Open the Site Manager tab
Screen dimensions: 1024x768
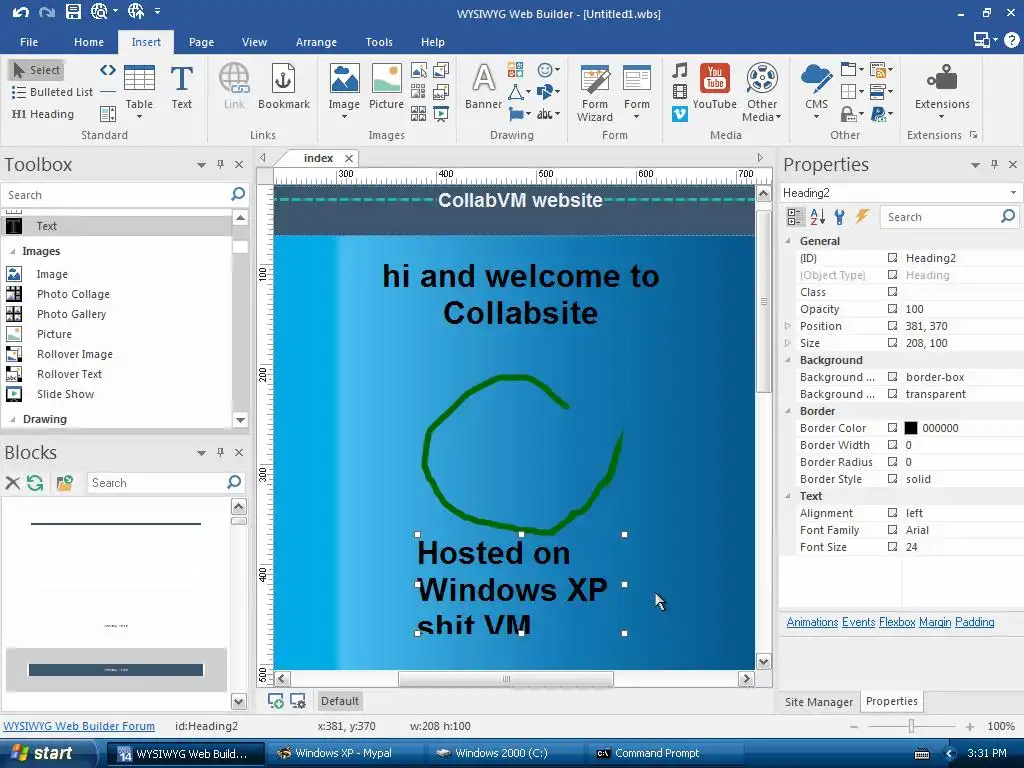[818, 701]
